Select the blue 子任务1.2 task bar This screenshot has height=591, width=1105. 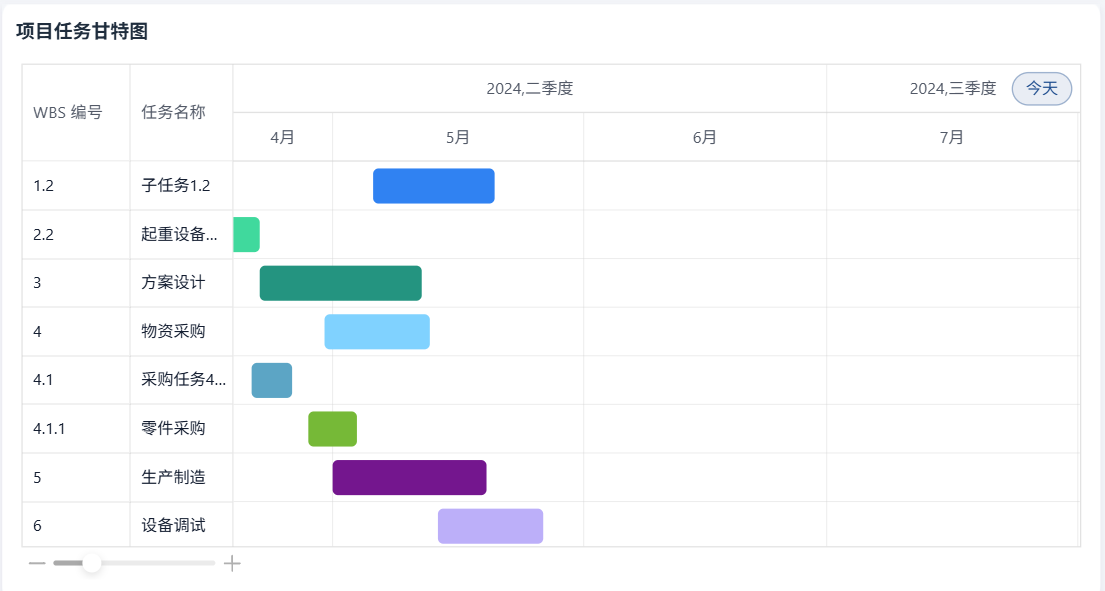coord(433,186)
